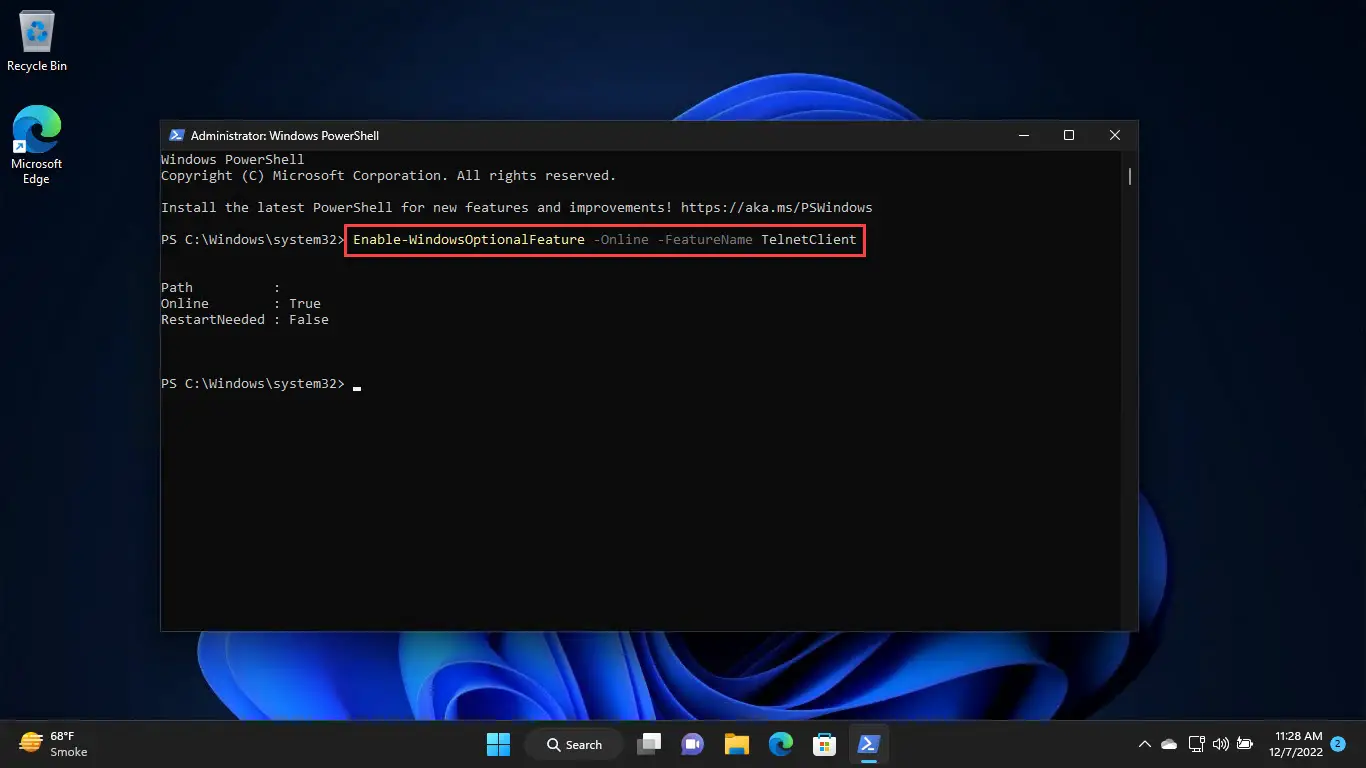Click the Copyright Microsoft Corporation line
The height and width of the screenshot is (768, 1366).
pos(389,176)
